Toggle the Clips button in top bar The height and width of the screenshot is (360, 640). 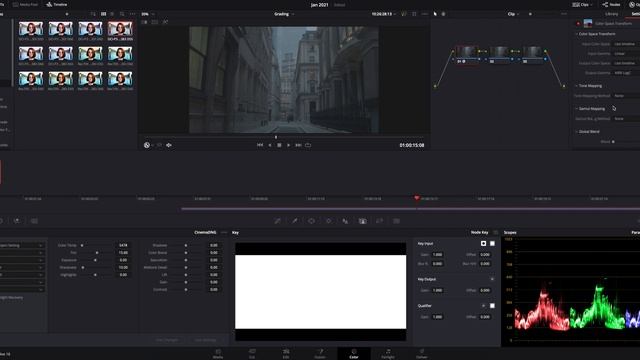[581, 4]
